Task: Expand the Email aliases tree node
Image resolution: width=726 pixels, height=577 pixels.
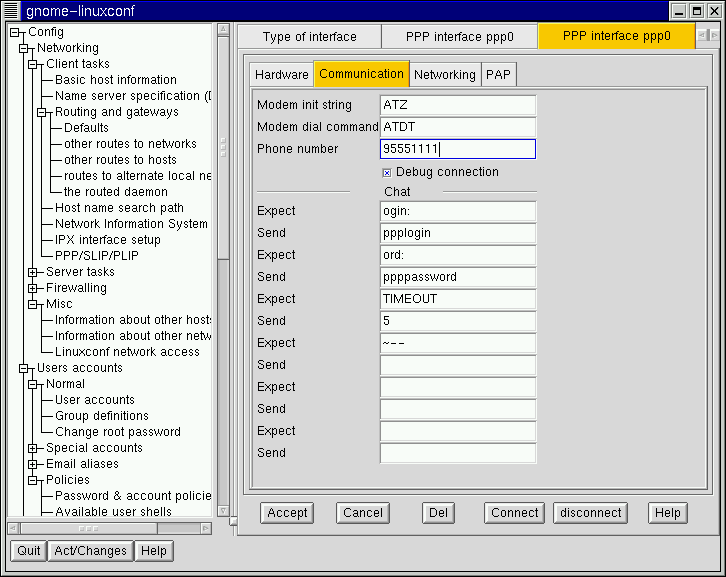Action: click(33, 464)
